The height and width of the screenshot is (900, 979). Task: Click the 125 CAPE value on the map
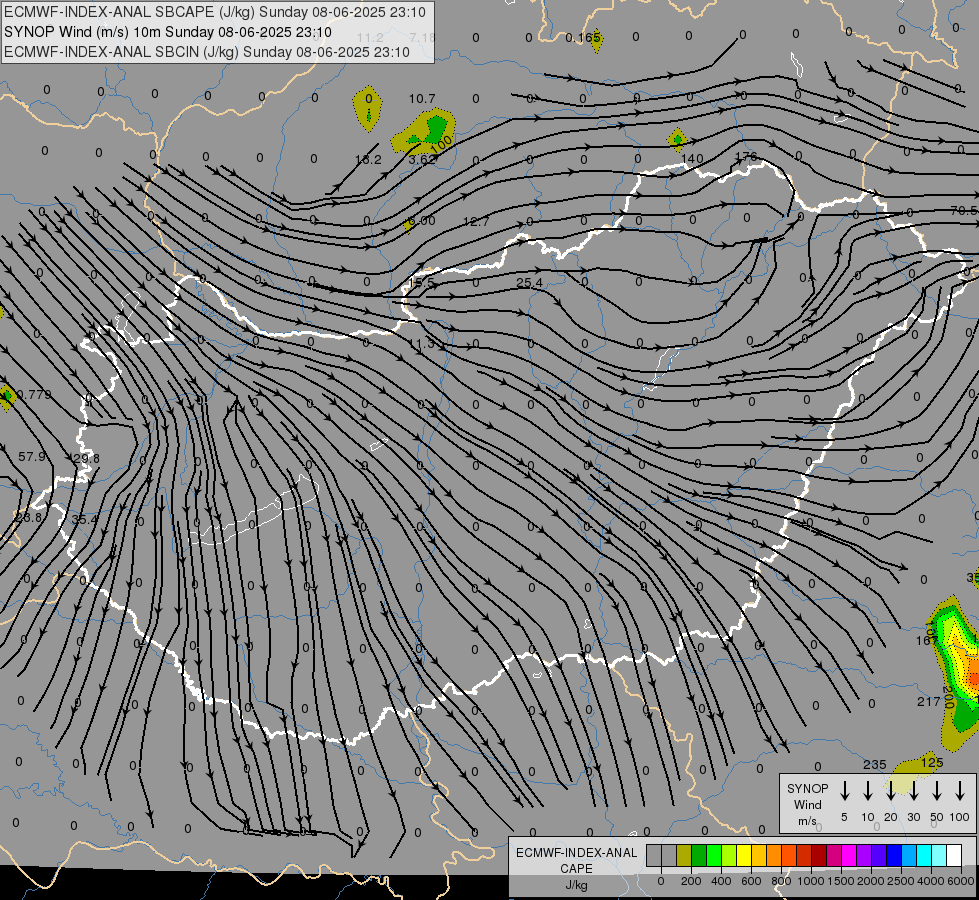(932, 763)
